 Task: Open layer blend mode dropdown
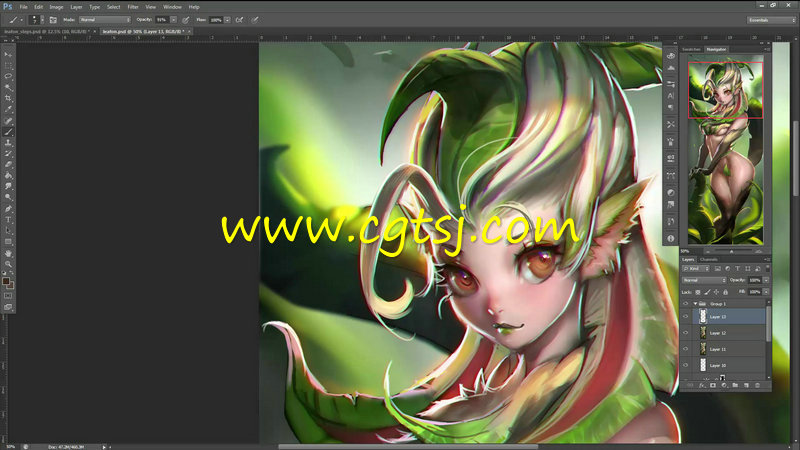[704, 280]
